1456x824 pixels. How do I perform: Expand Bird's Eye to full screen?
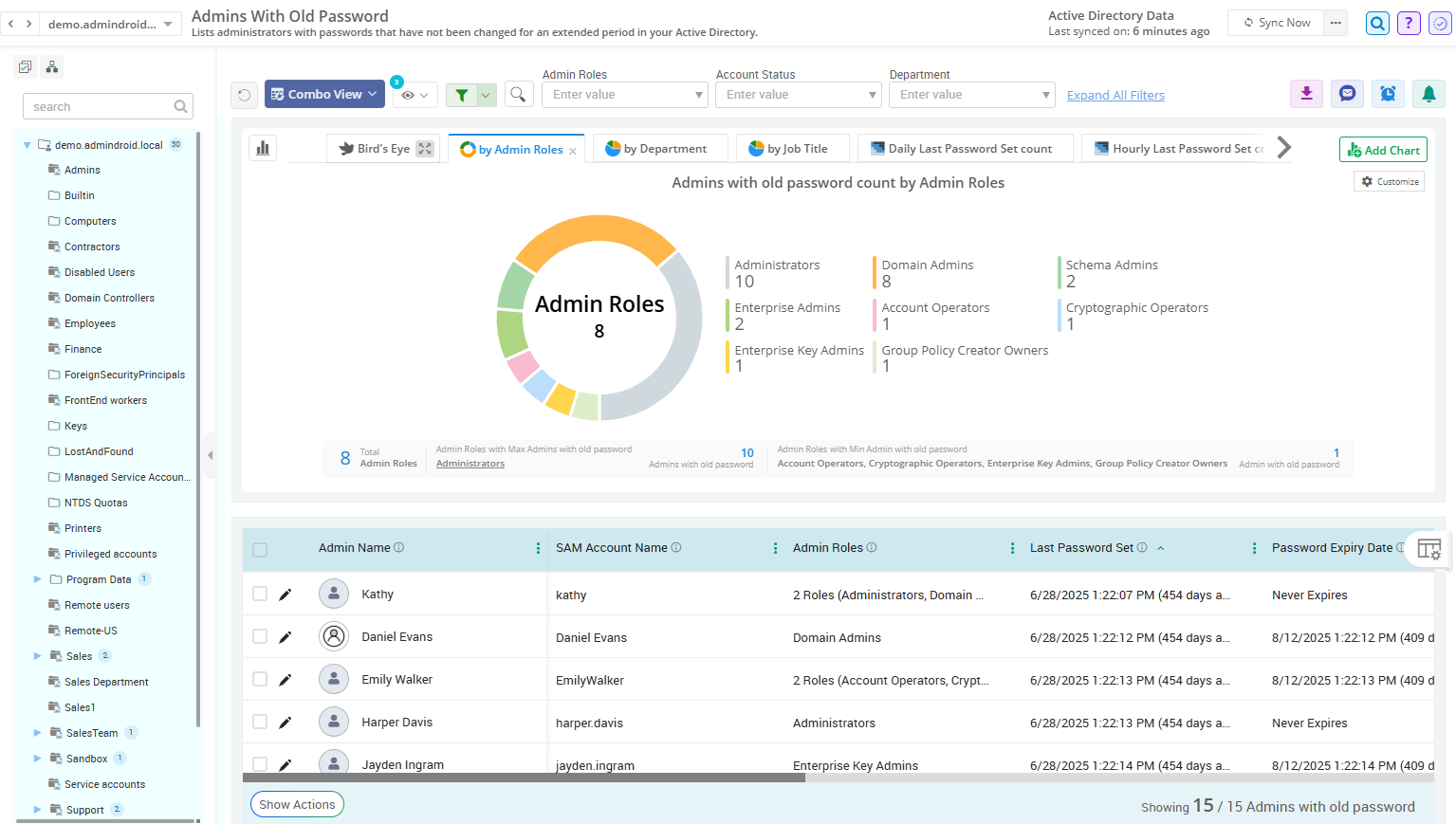point(425,149)
